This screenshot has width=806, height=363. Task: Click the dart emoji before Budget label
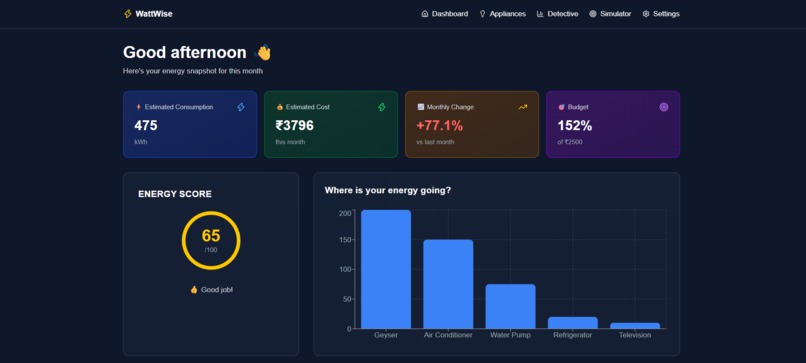pos(562,107)
